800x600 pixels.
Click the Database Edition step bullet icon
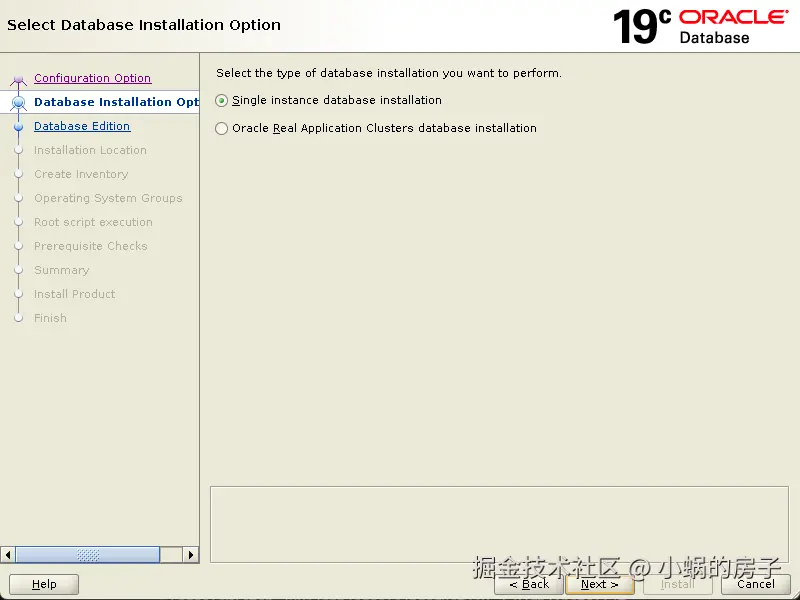(x=19, y=127)
